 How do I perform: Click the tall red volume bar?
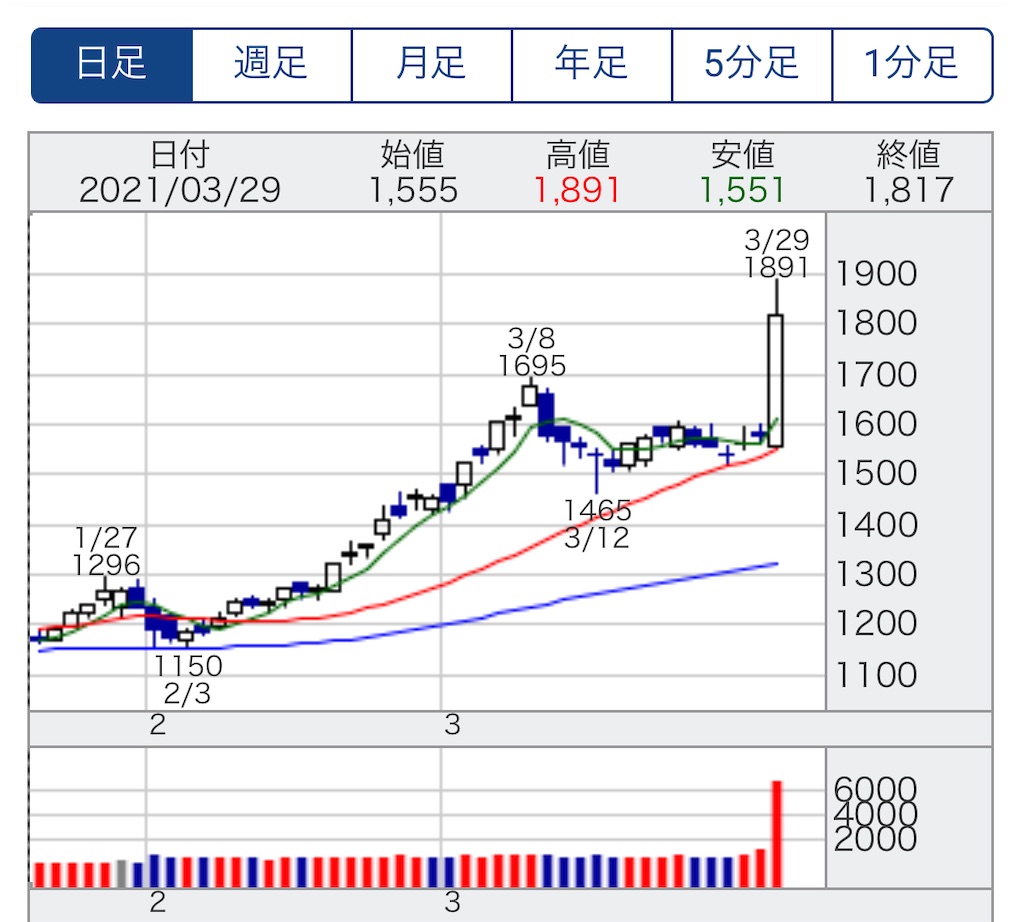coord(776,834)
